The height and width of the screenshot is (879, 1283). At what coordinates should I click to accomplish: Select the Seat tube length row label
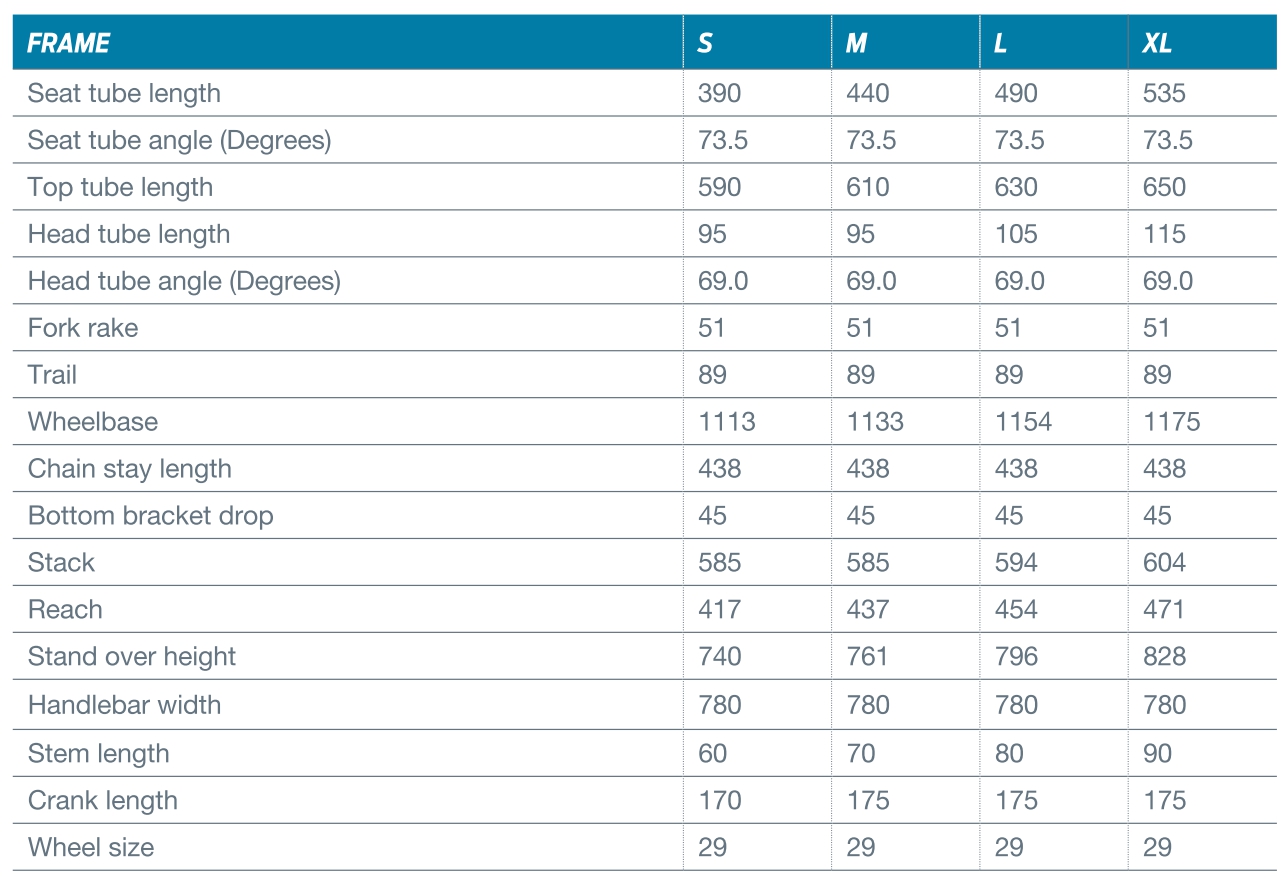tap(124, 93)
